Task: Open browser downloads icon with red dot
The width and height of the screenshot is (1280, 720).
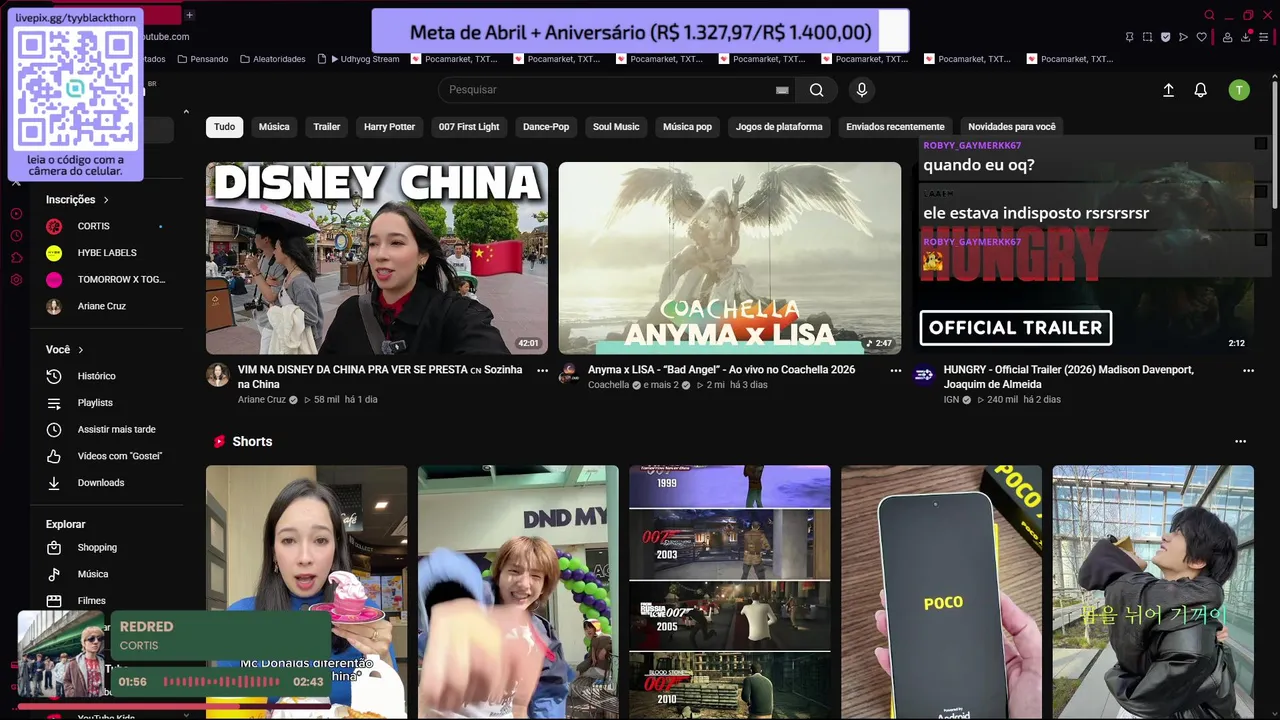Action: pos(1247,37)
